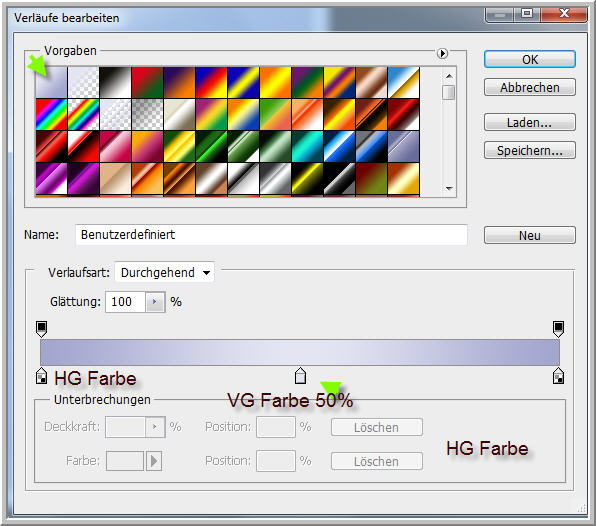Open the Verlaufsart Durchgehend dropdown
Image resolution: width=596 pixels, height=526 pixels.
pyautogui.click(x=164, y=273)
